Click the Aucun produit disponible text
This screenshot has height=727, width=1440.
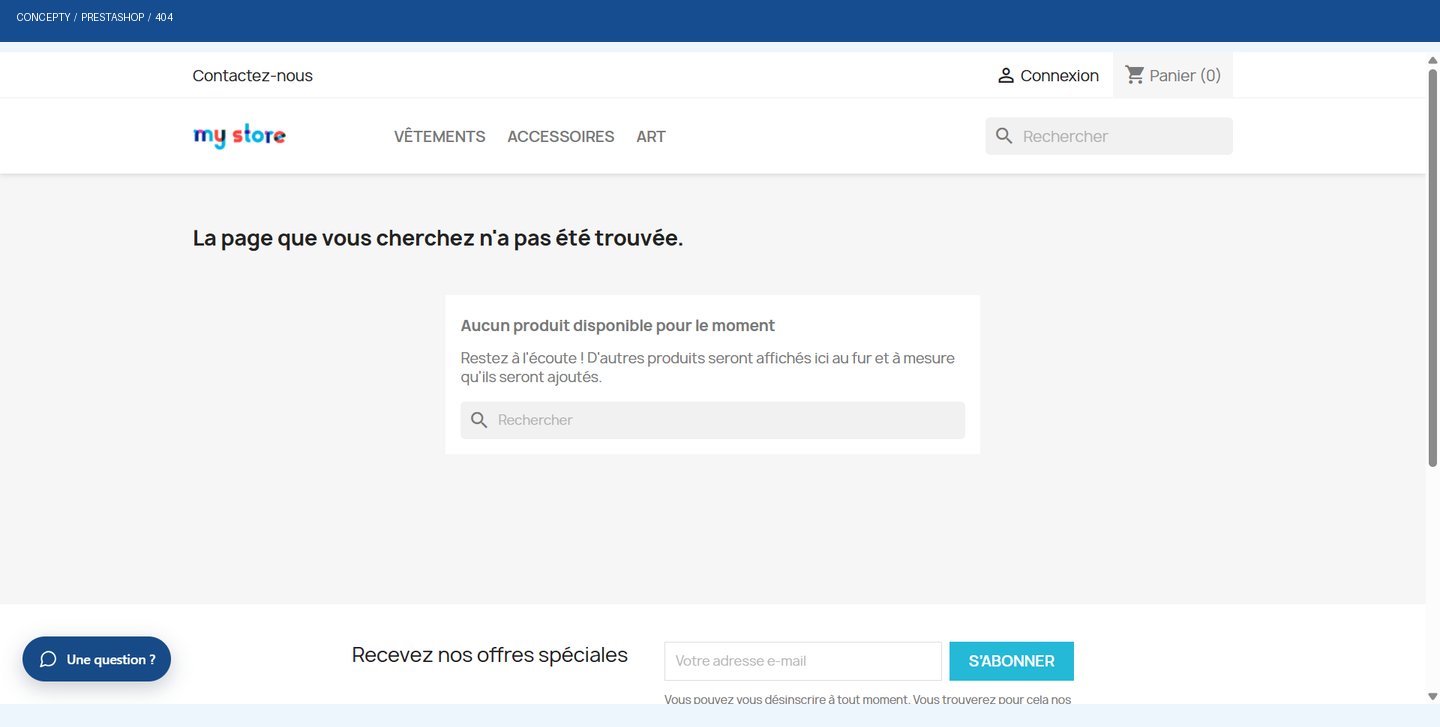[x=618, y=326]
